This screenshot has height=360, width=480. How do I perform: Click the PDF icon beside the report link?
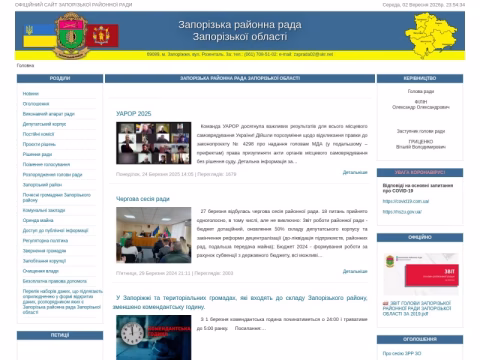tap(386, 303)
